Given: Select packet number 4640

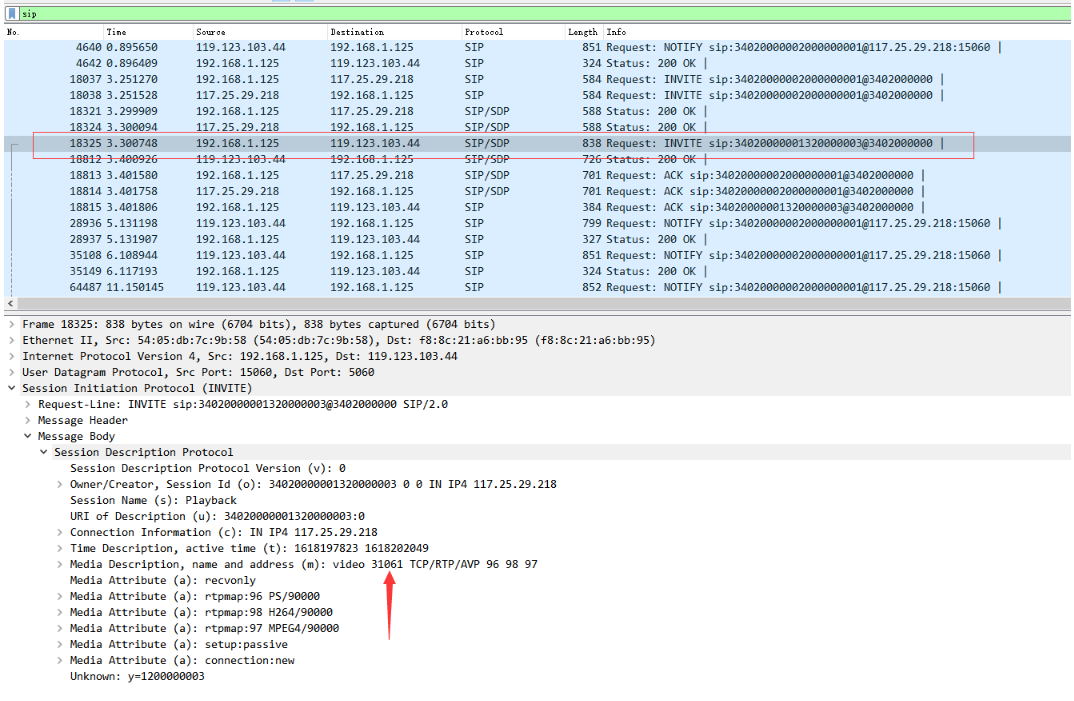Looking at the screenshot, I should click(537, 47).
